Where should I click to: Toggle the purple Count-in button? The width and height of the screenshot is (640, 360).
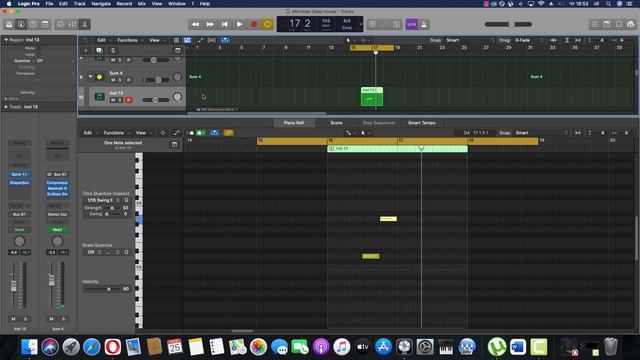pos(411,24)
